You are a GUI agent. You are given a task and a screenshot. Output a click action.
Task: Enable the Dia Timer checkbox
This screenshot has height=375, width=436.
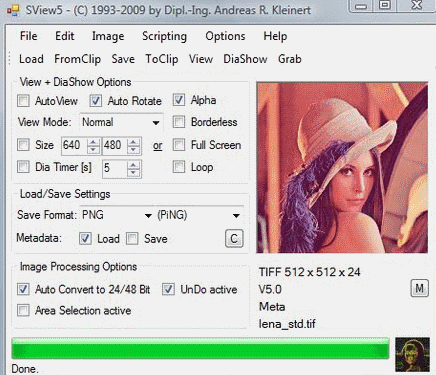point(23,167)
